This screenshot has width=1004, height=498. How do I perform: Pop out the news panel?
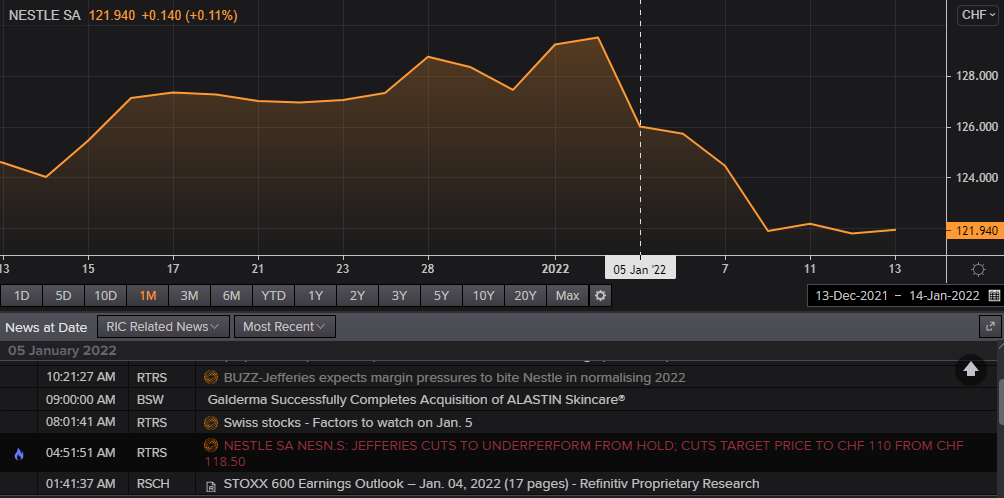[x=990, y=326]
